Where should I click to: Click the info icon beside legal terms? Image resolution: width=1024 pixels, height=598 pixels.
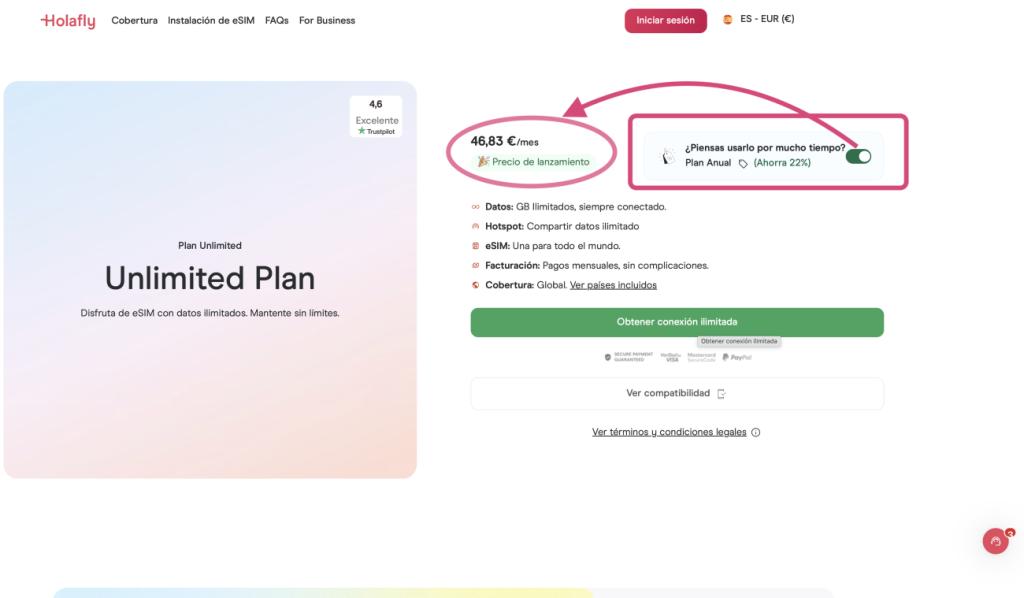click(755, 432)
